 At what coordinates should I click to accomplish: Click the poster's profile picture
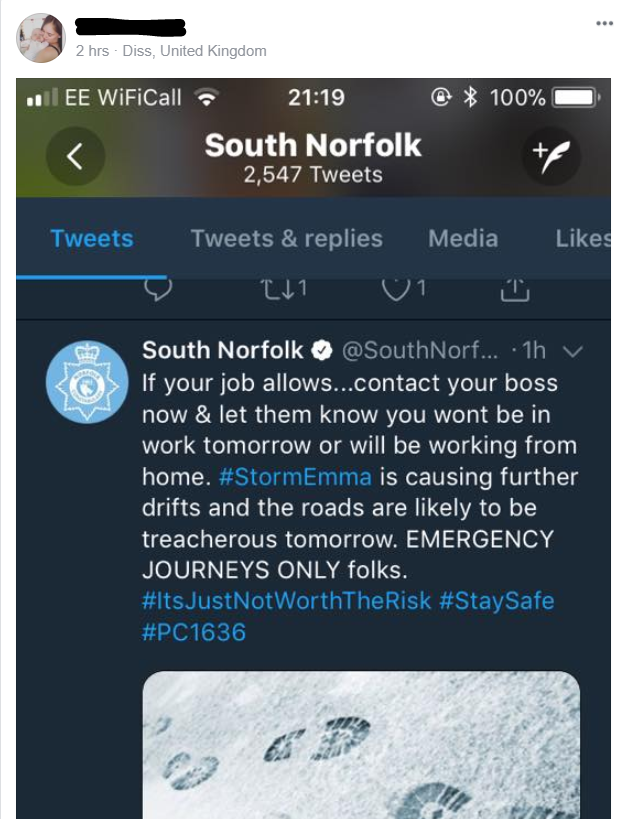click(41, 38)
